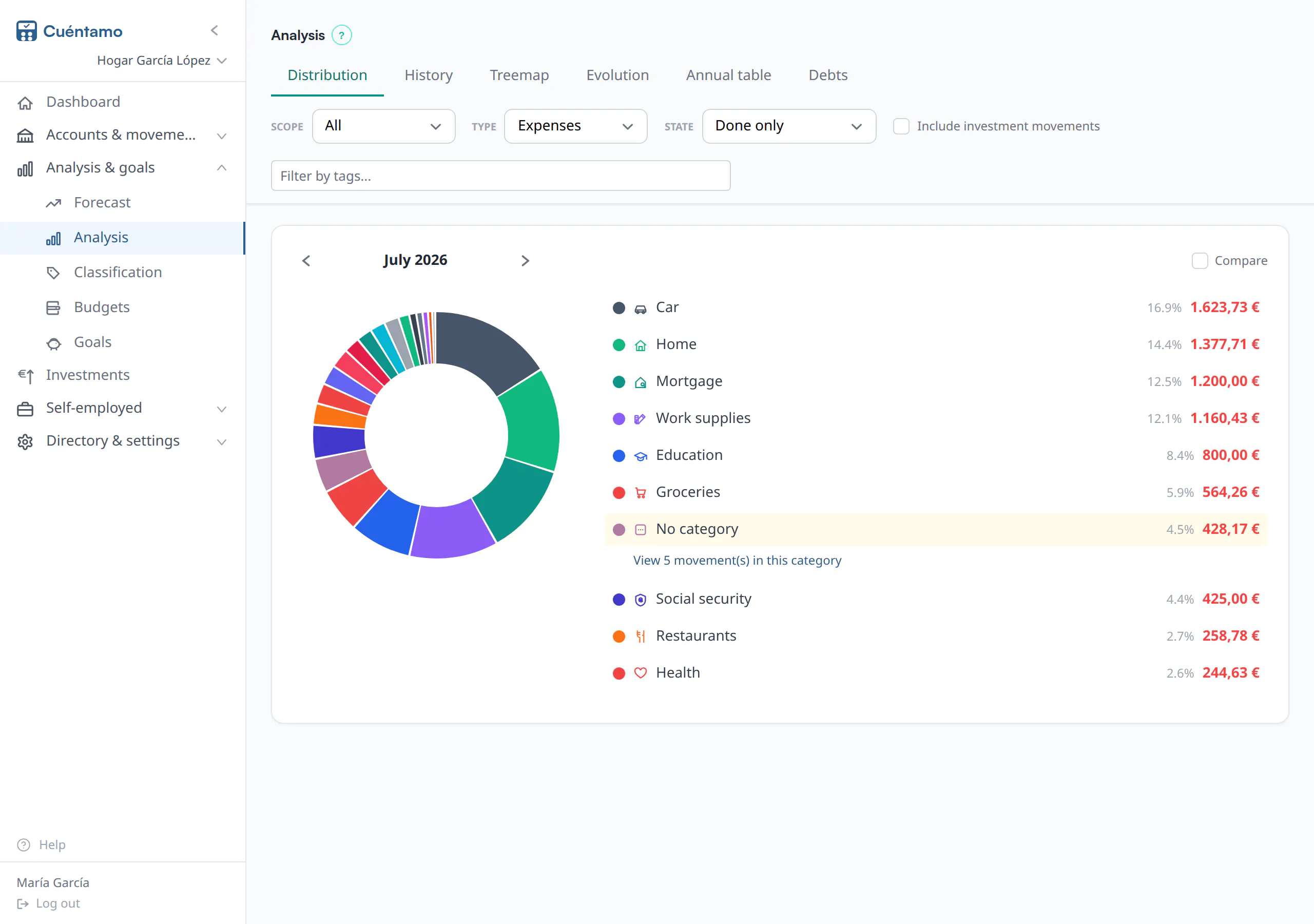Click the Cuéntamo logo icon

pos(26,31)
